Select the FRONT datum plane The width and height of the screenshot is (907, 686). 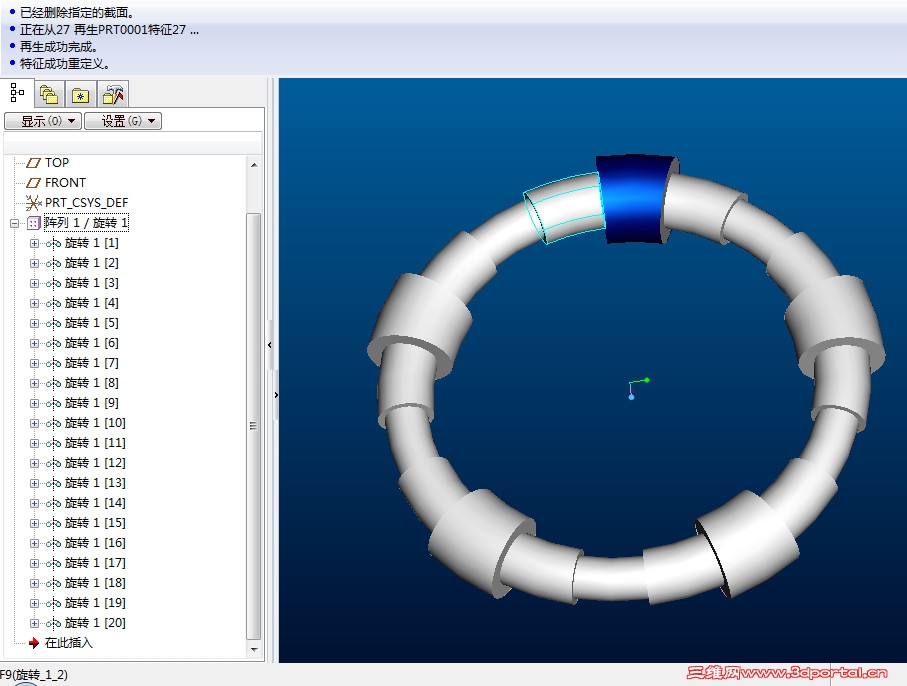[x=65, y=183]
